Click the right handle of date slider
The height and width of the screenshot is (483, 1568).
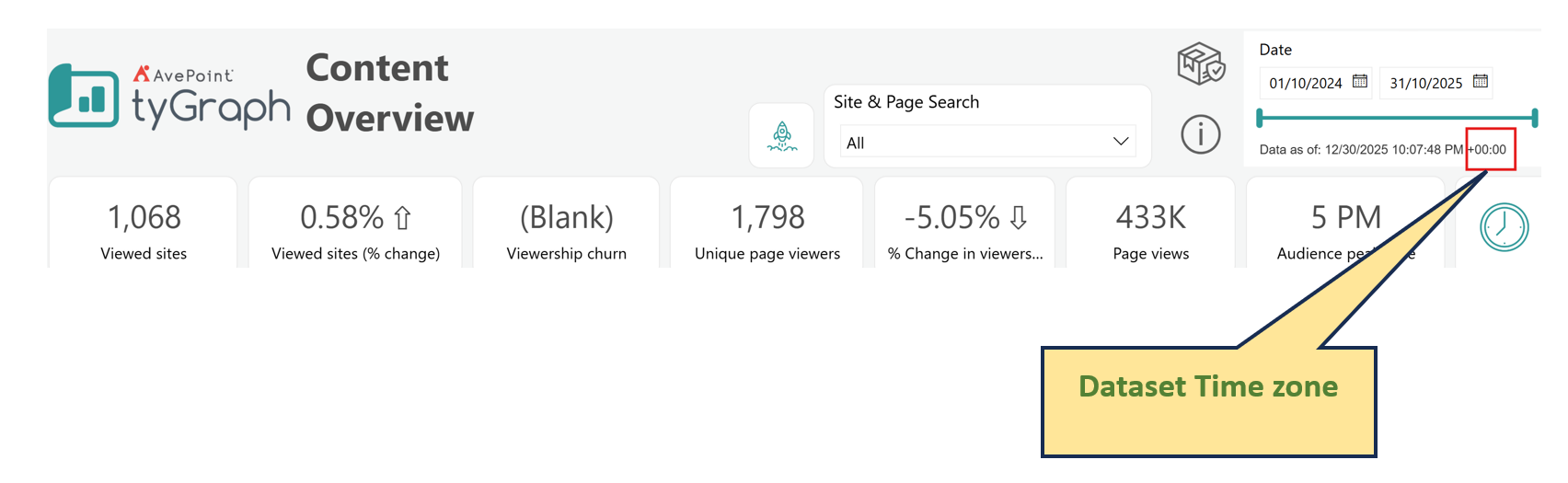1535,118
